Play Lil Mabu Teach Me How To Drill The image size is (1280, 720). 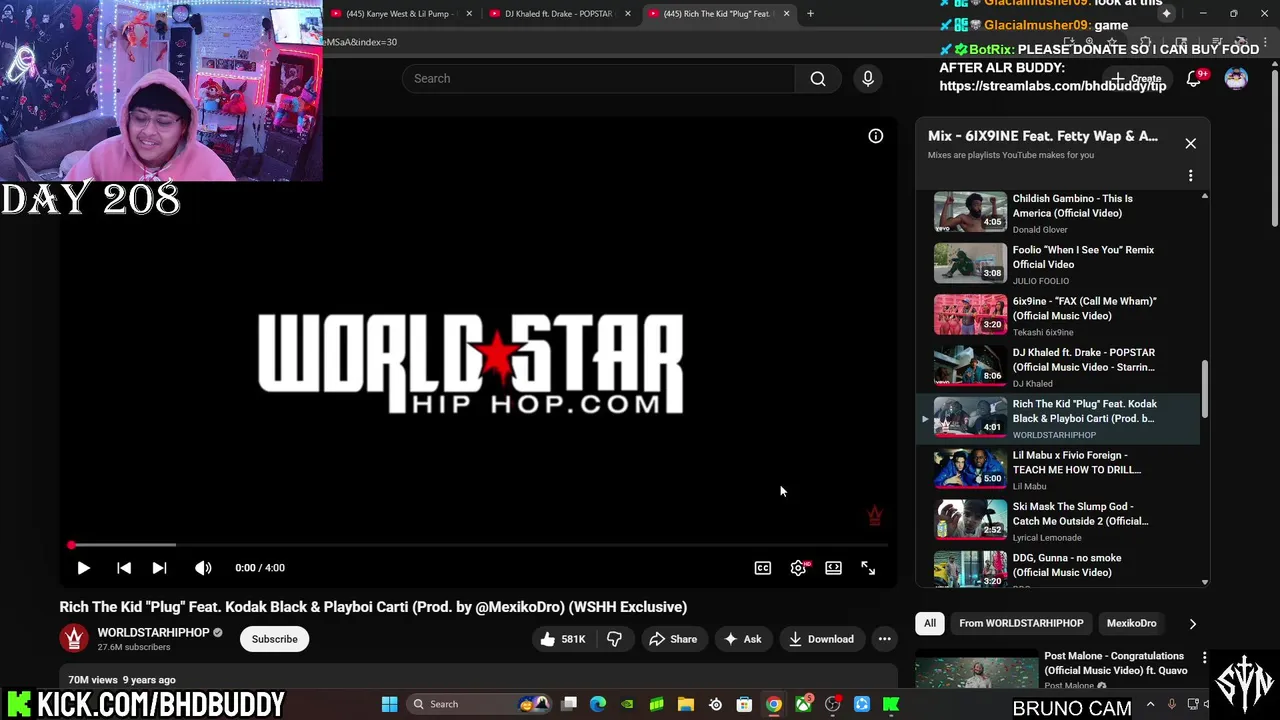click(1060, 469)
